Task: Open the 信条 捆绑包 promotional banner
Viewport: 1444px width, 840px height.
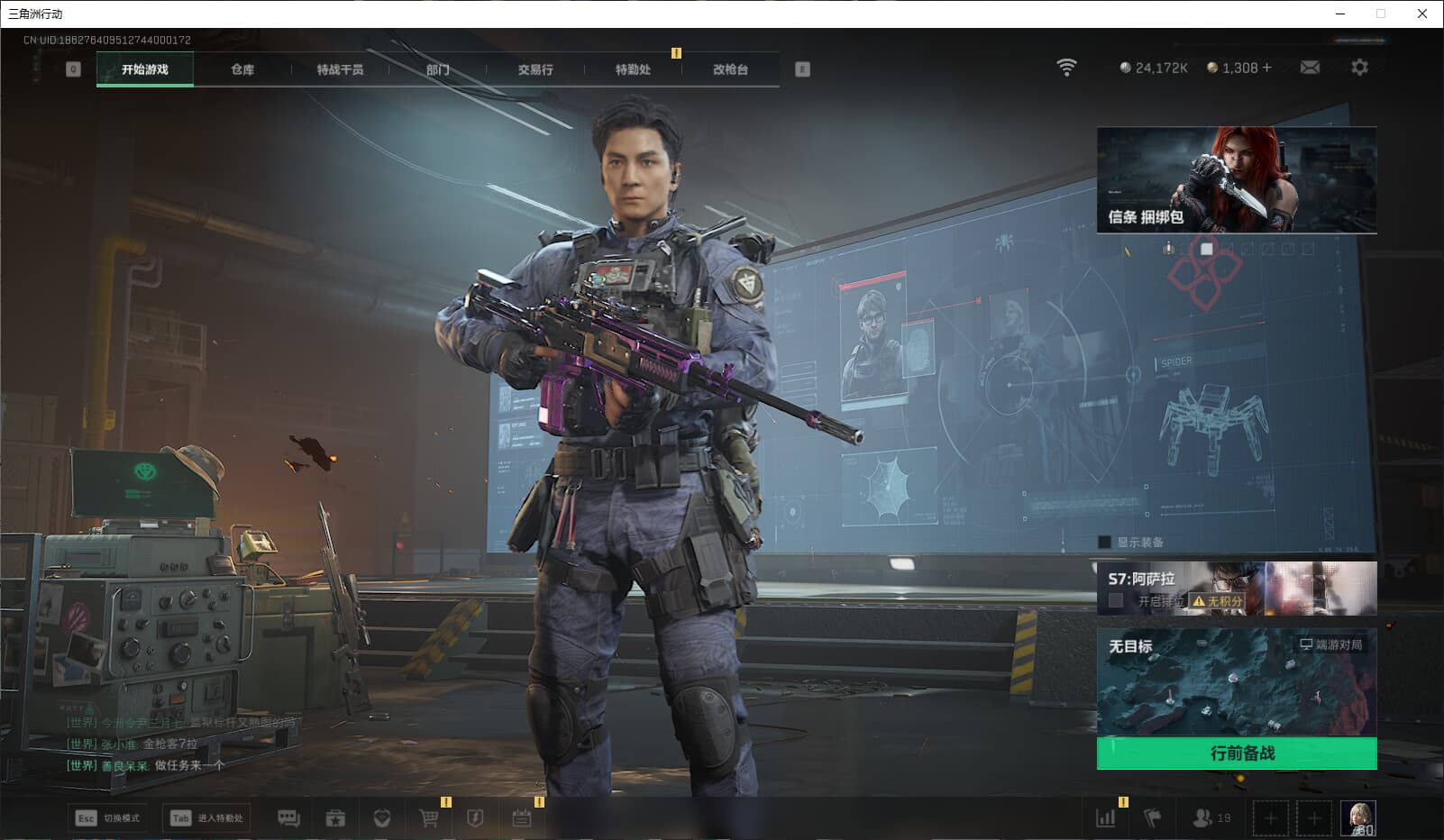Action: tap(1237, 180)
